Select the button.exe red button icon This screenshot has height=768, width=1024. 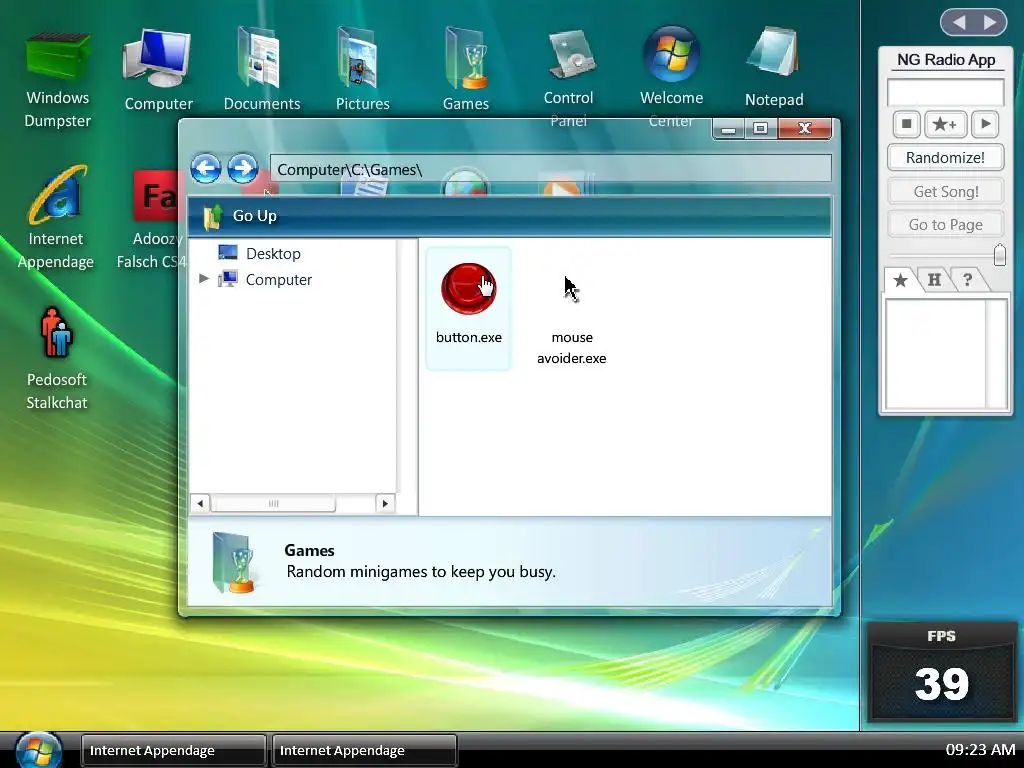(468, 288)
